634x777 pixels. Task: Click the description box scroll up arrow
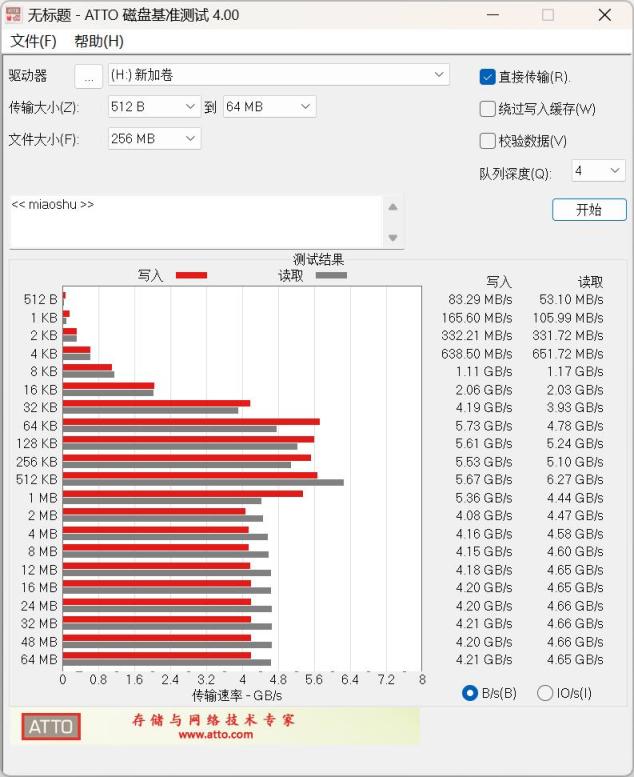click(x=393, y=207)
